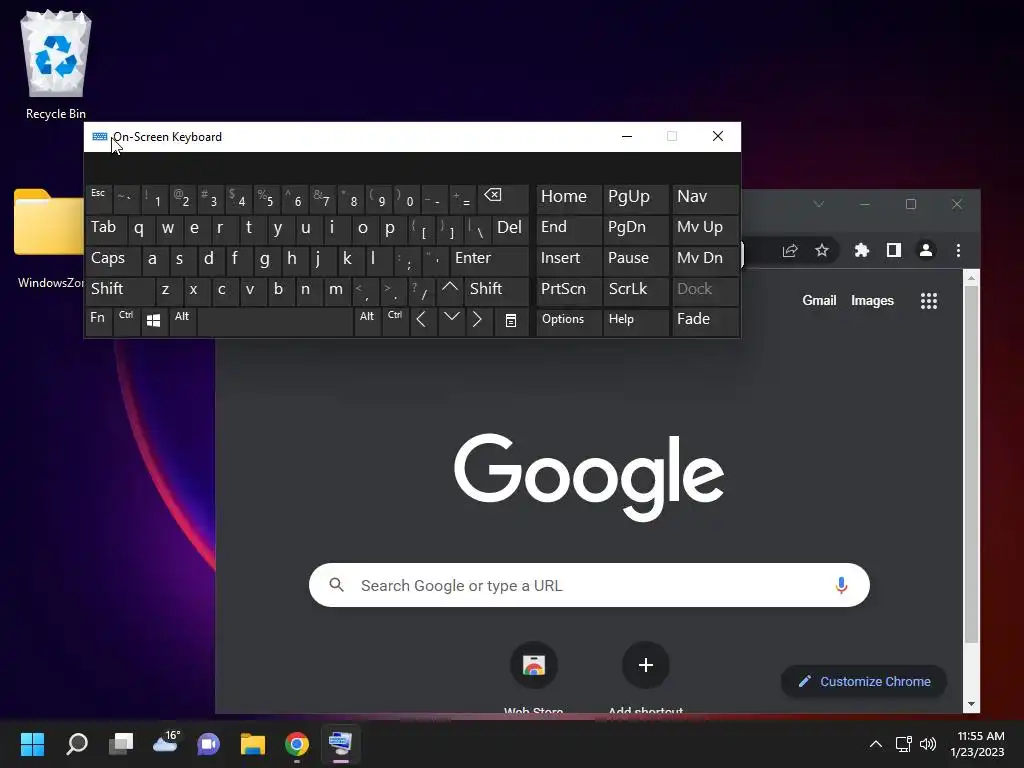This screenshot has height=768, width=1024.
Task: Open the weather widget showing 16°
Action: point(165,743)
